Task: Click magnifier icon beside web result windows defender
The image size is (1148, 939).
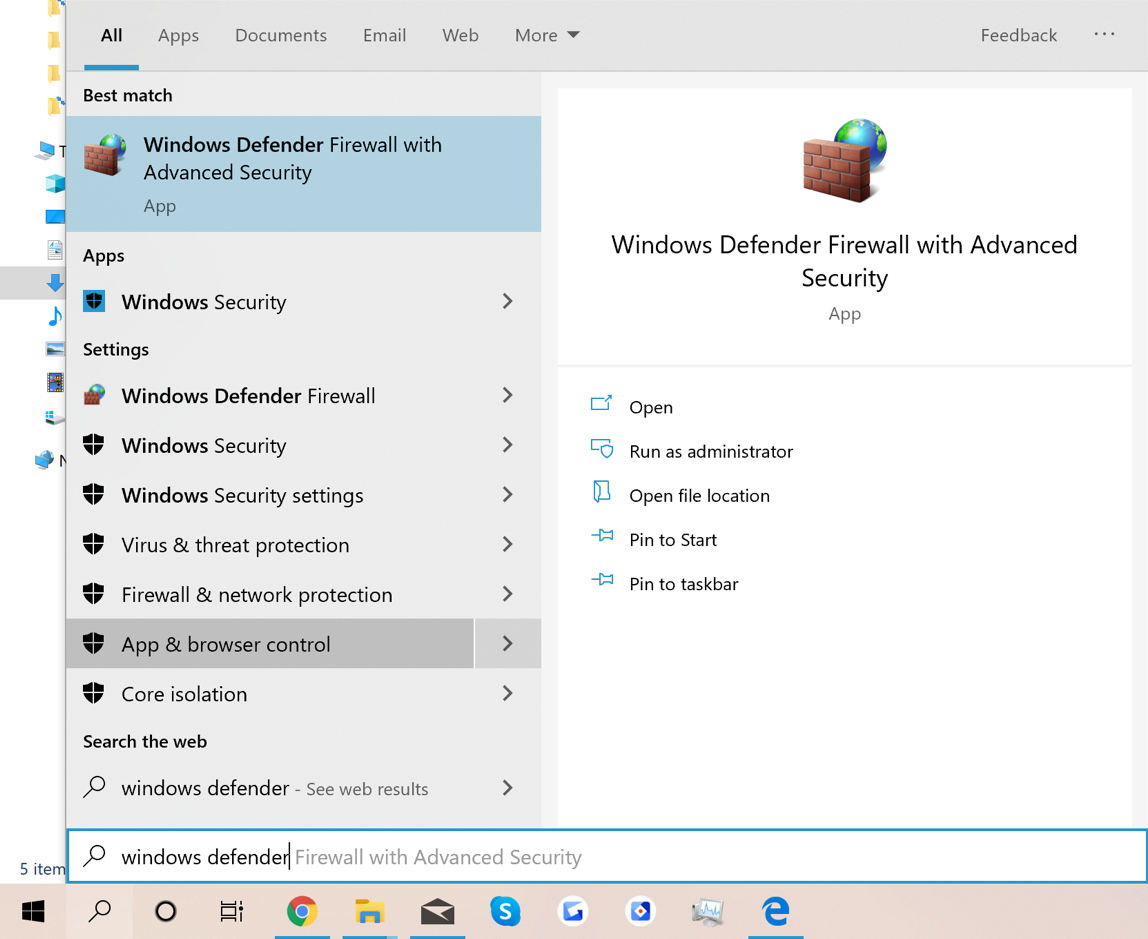Action: (x=94, y=787)
